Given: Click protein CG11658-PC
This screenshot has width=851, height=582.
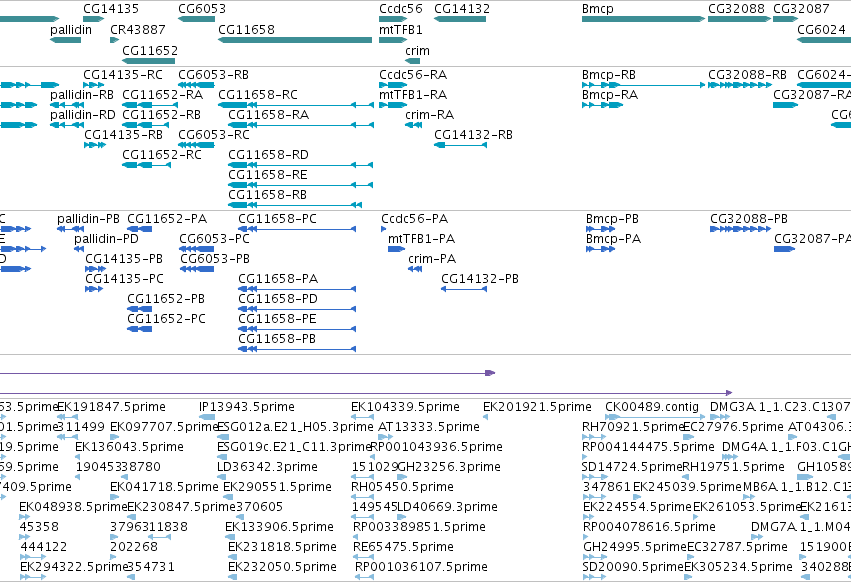Looking at the screenshot, I should point(297,229).
